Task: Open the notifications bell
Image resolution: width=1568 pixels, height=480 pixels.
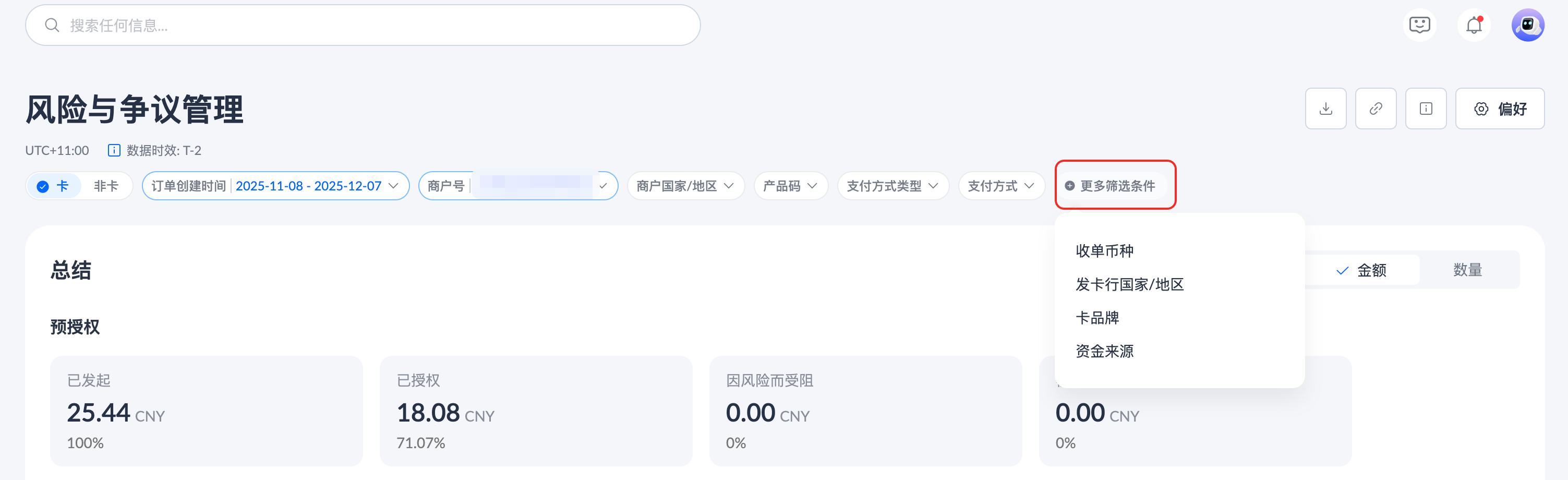Action: tap(1474, 25)
